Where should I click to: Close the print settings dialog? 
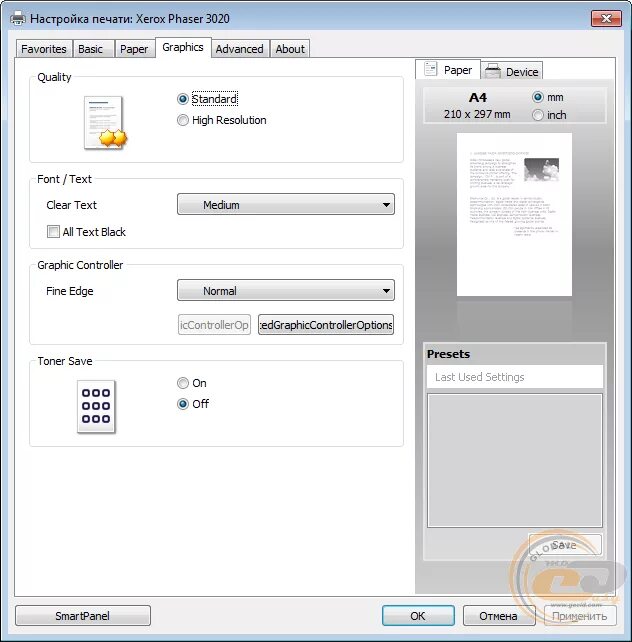click(606, 18)
